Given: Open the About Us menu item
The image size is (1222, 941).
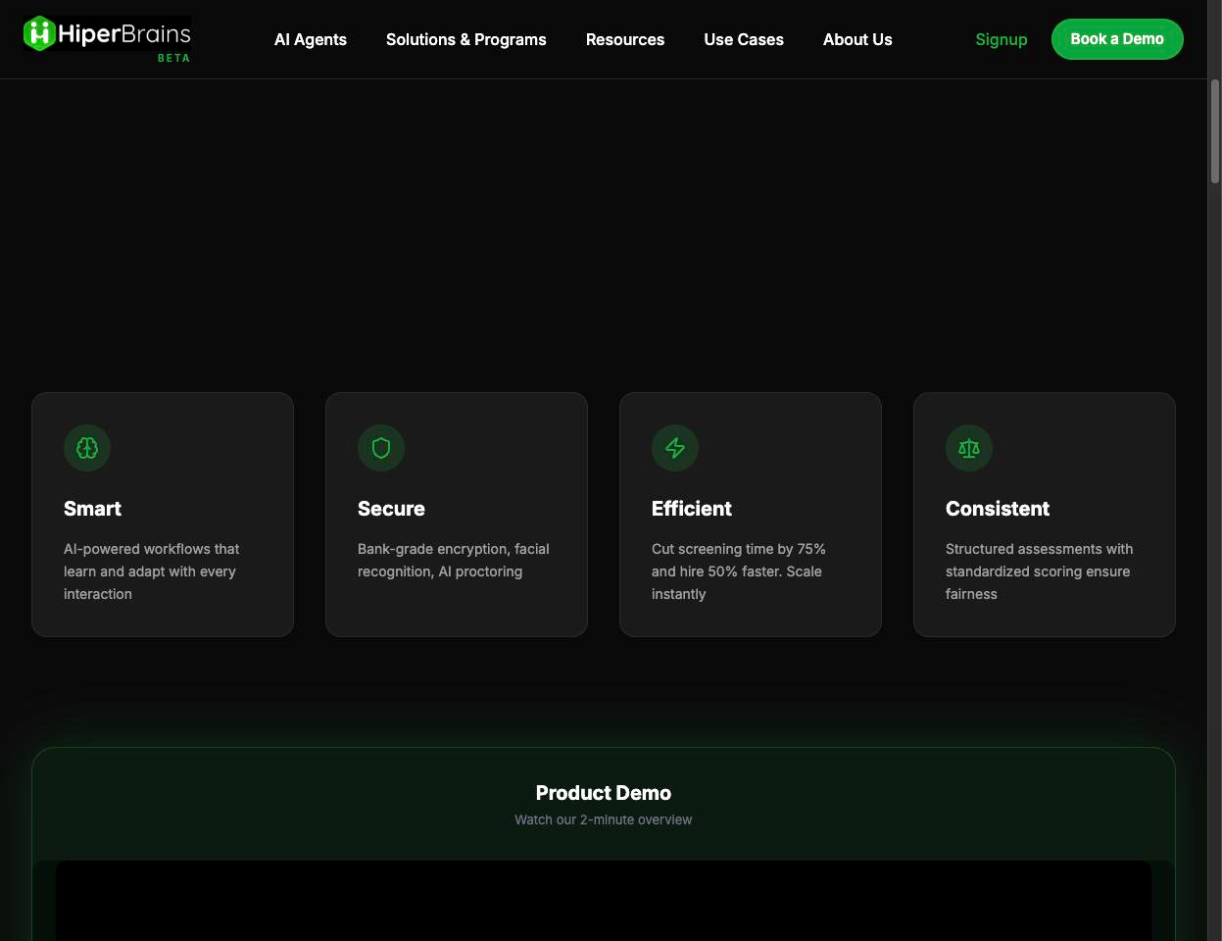Looking at the screenshot, I should [857, 40].
